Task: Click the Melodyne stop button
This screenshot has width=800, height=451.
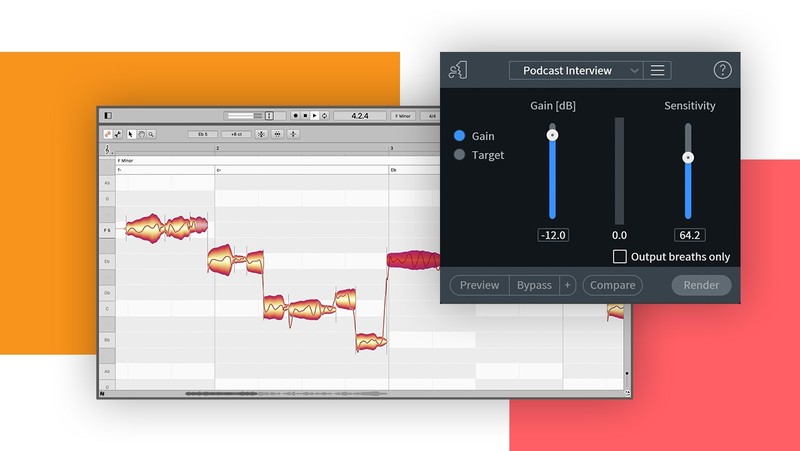Action: [305, 116]
